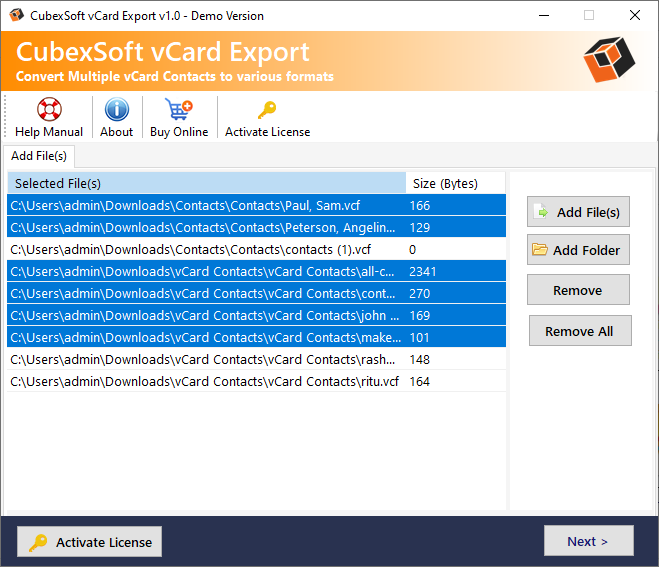Screen dimensions: 659x567
Task: Click the size value 101
Action: click(x=420, y=338)
